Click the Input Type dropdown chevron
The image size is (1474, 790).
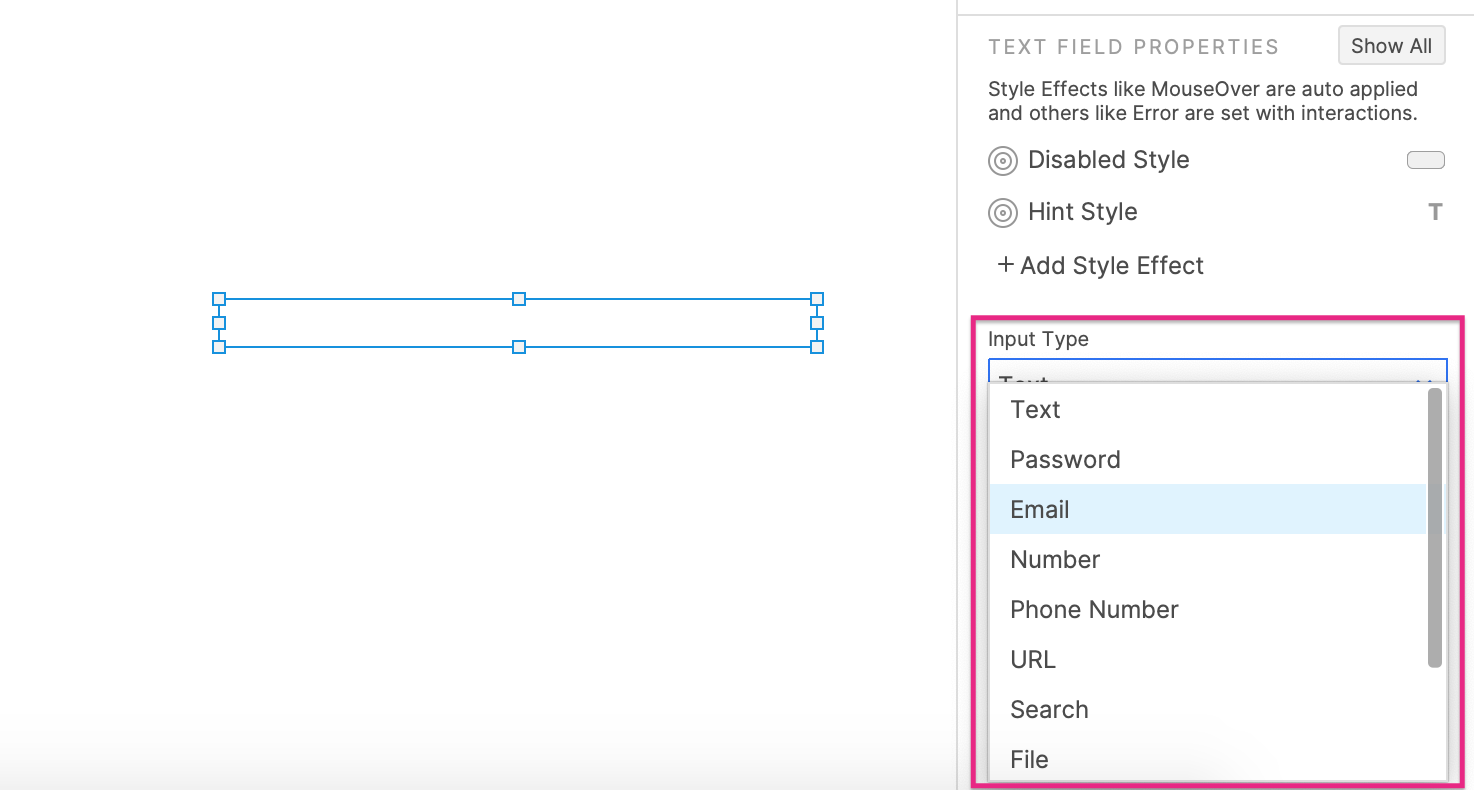pos(1428,381)
